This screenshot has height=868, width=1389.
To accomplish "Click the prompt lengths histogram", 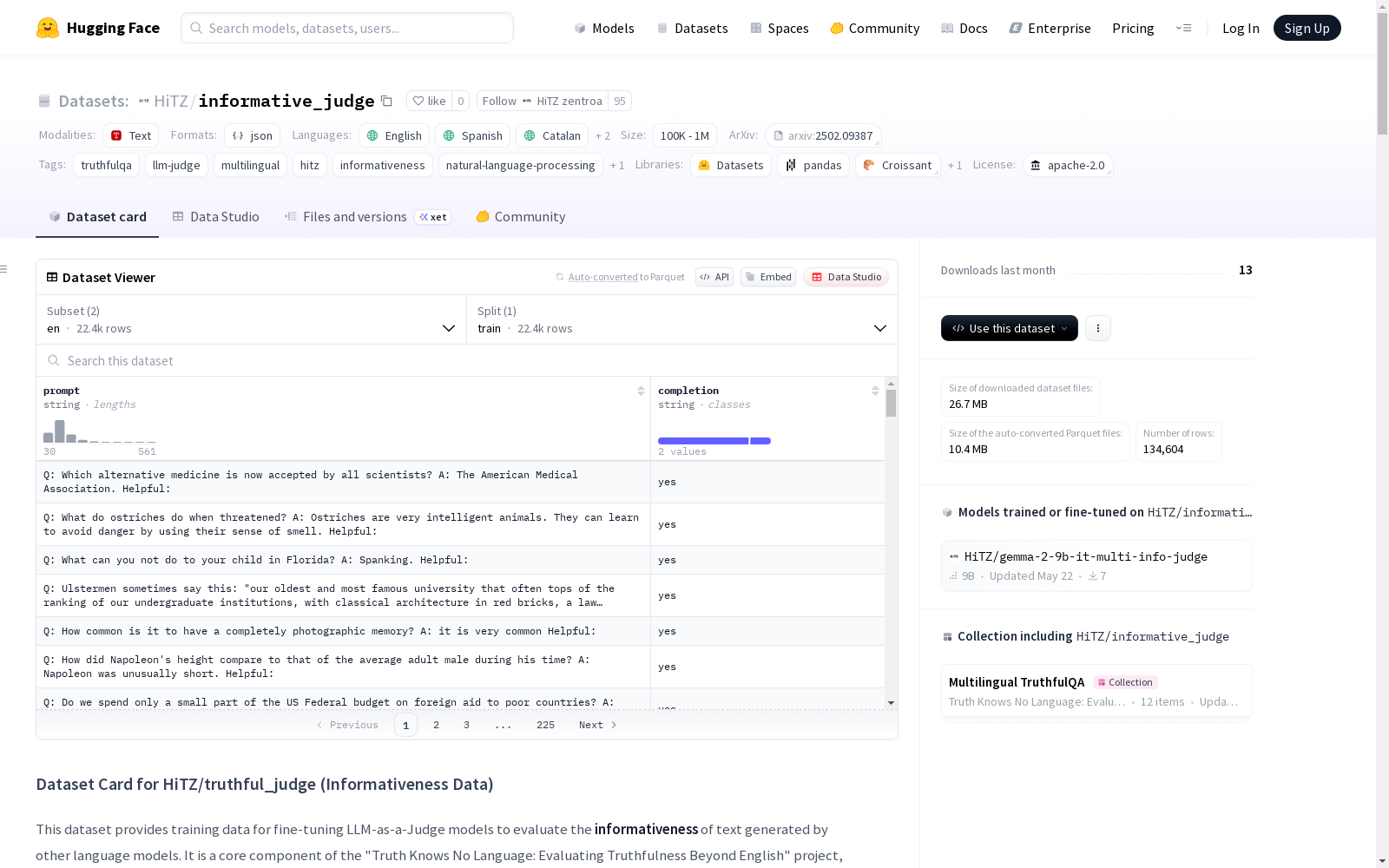I will click(x=100, y=431).
